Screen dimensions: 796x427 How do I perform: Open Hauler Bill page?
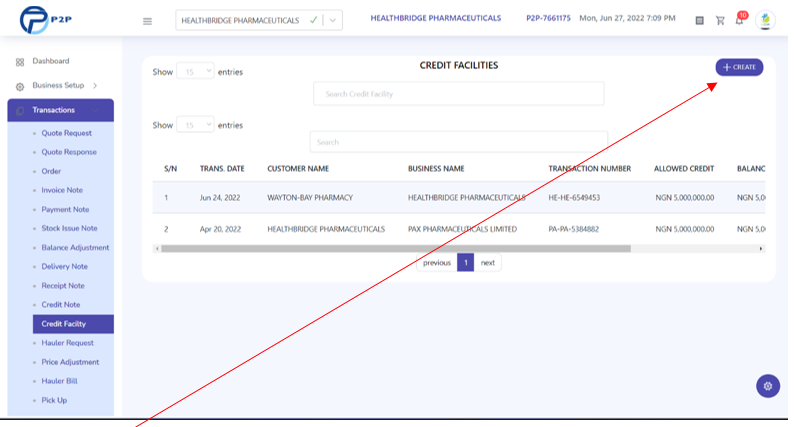tap(59, 381)
